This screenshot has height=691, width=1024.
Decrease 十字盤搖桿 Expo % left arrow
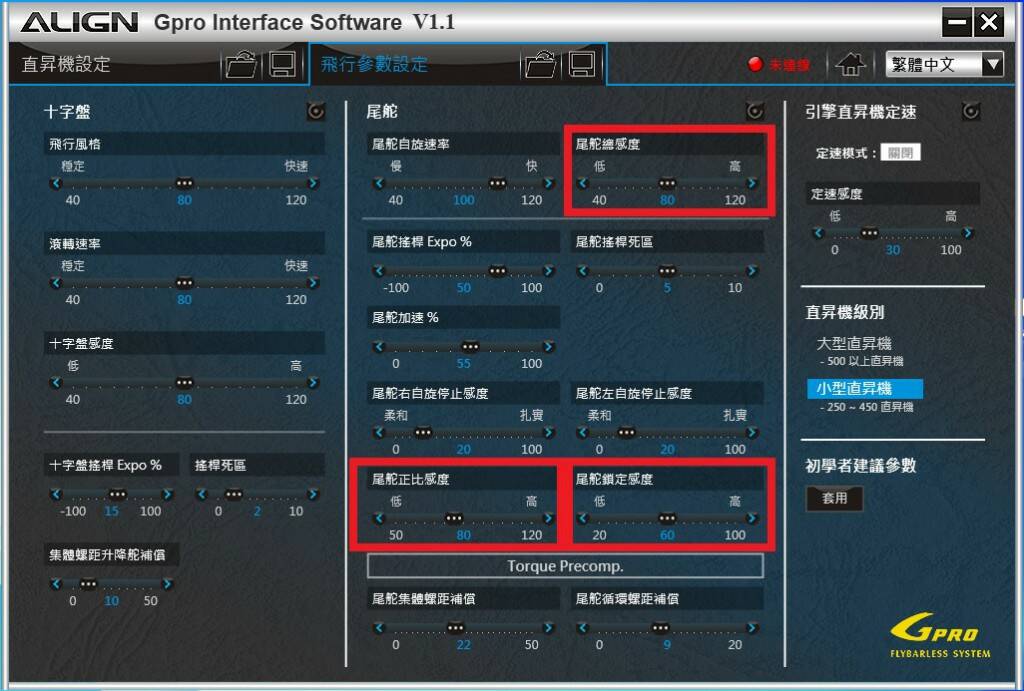click(56, 494)
